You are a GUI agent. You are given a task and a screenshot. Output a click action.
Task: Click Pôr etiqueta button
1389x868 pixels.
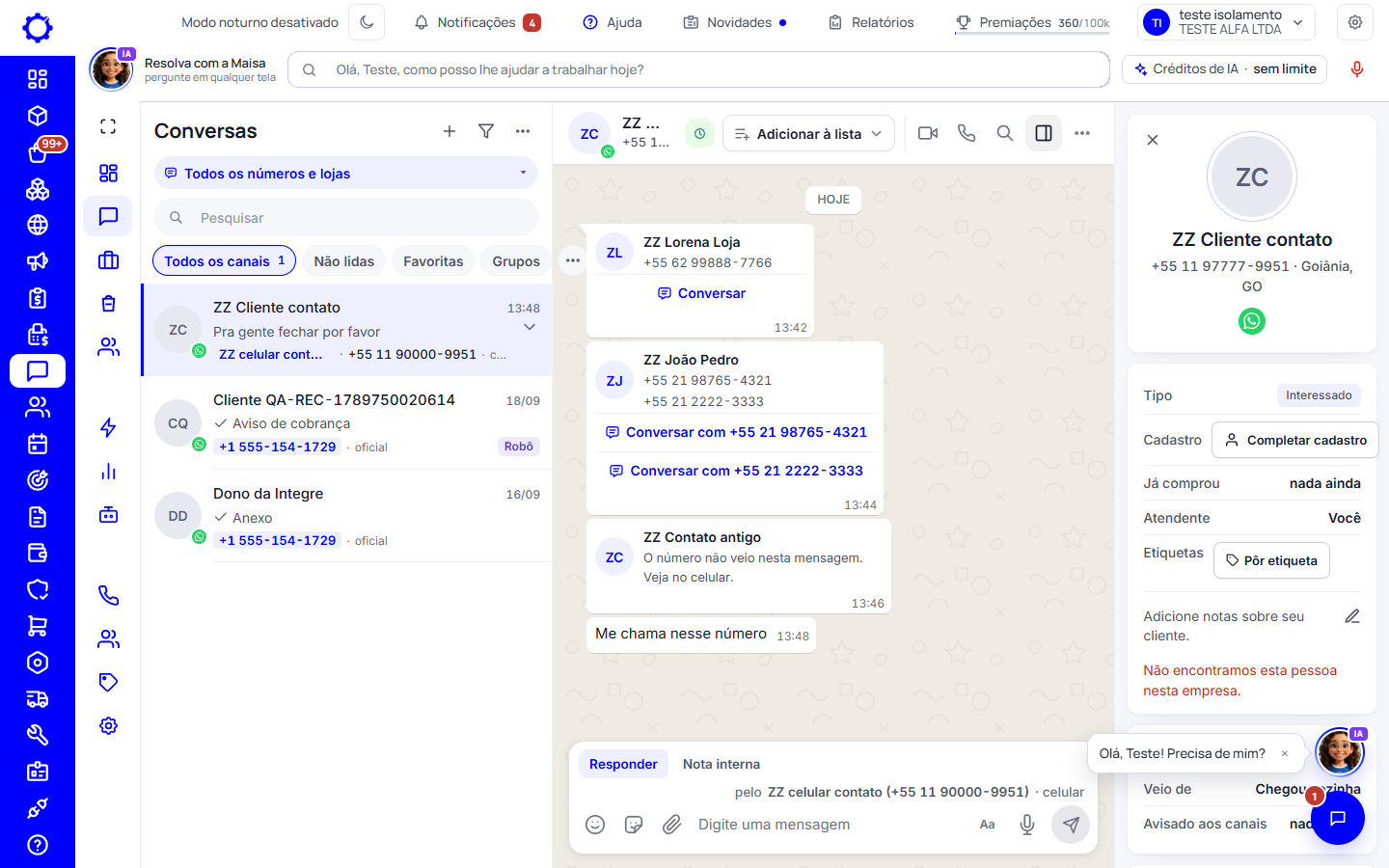pos(1271,560)
